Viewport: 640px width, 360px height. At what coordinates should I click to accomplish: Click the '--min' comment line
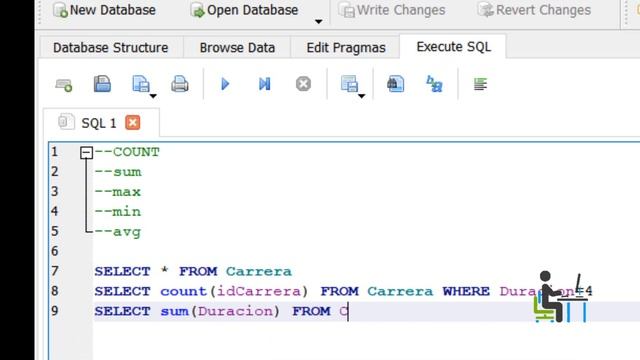pyautogui.click(x=118, y=211)
